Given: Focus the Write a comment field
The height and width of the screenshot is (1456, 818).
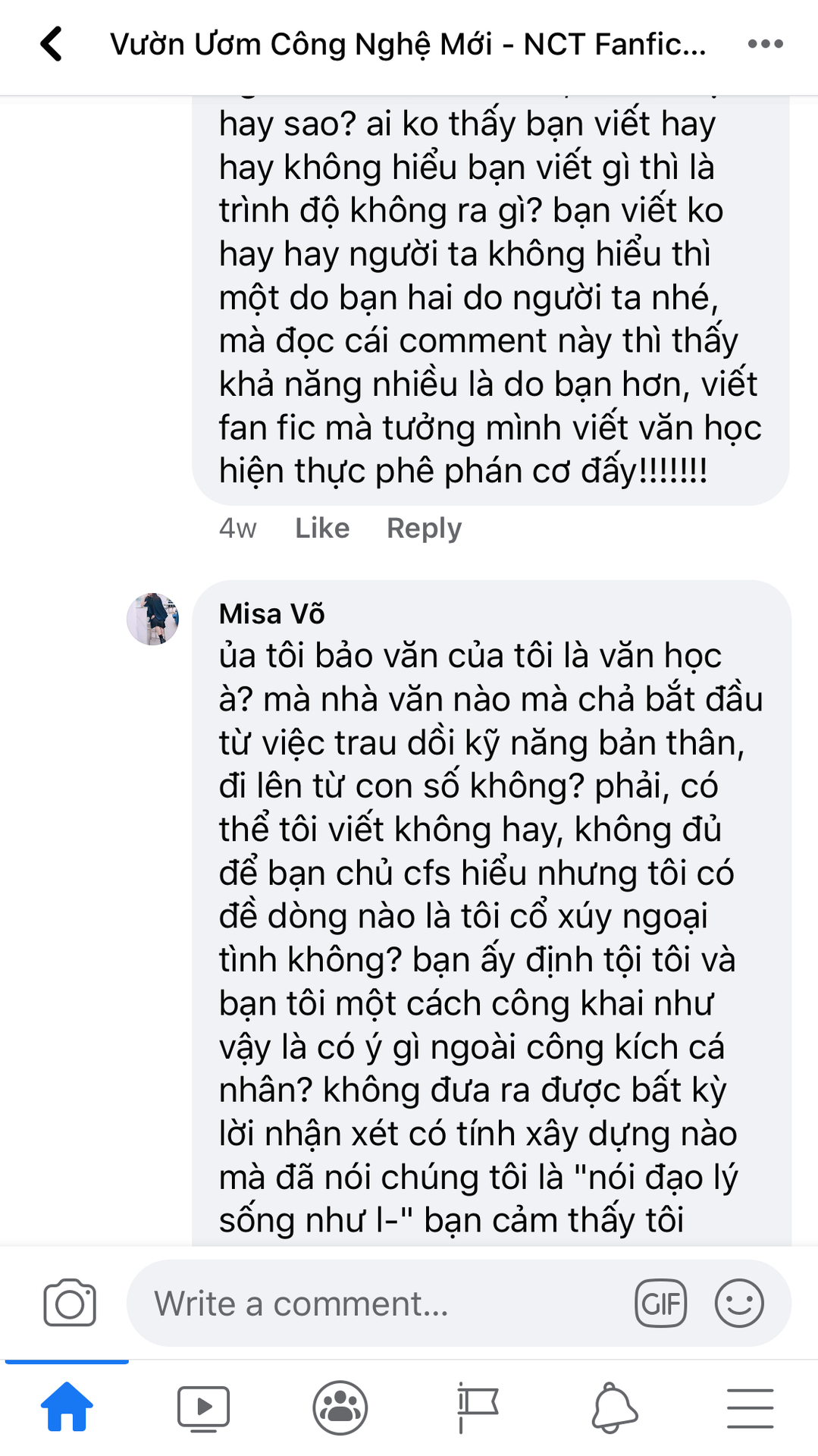Looking at the screenshot, I should click(x=459, y=1303).
